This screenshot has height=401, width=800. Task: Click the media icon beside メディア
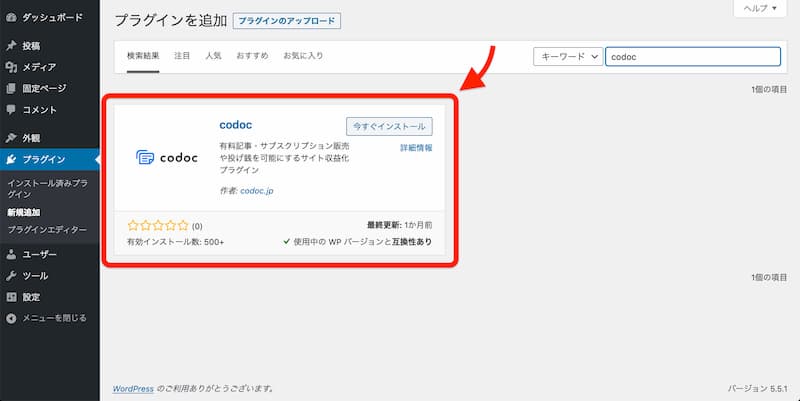click(x=11, y=67)
